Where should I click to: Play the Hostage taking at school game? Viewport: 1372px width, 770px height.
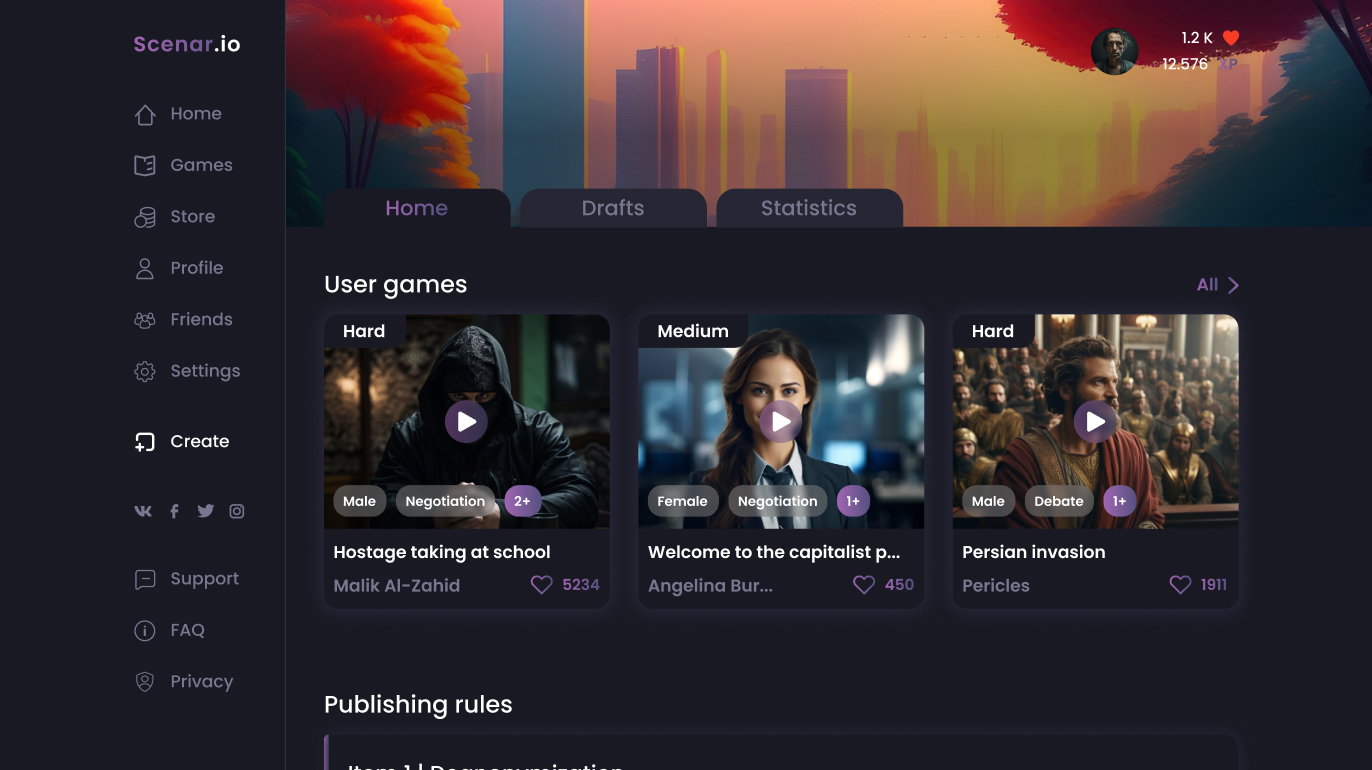(466, 422)
